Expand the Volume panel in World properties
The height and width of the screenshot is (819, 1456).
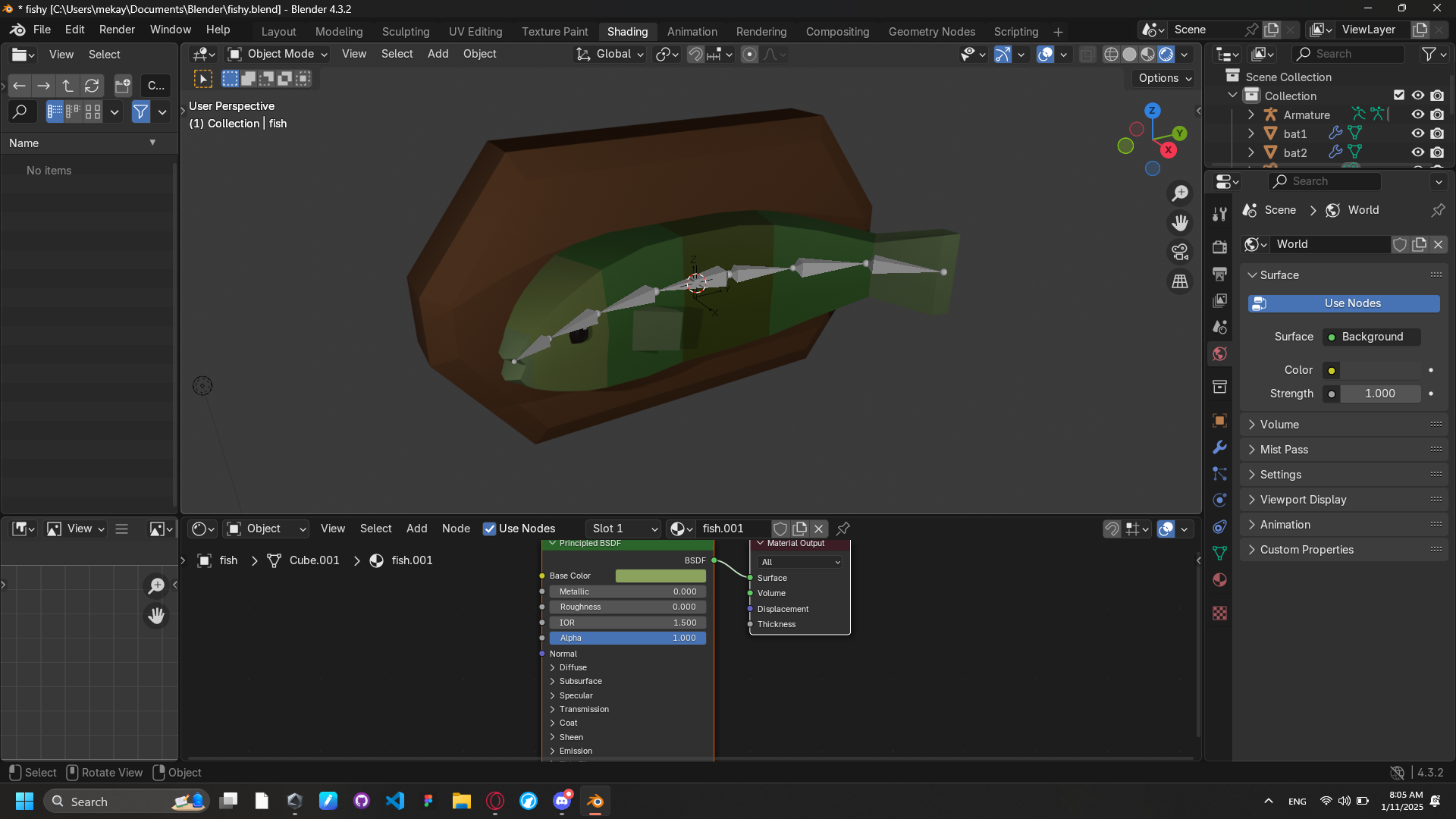pos(1279,425)
